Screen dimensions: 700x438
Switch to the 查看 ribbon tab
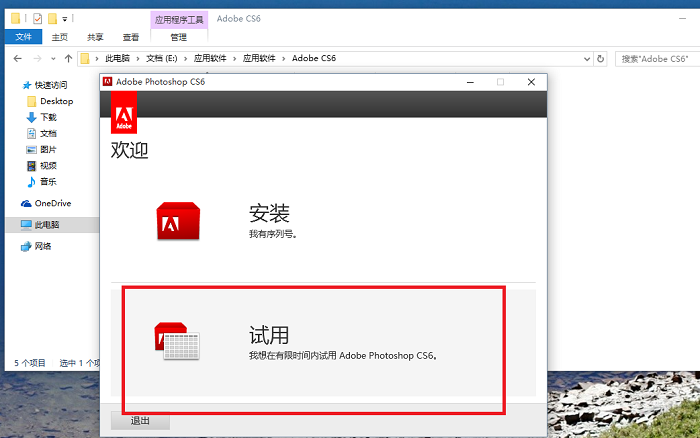point(130,37)
